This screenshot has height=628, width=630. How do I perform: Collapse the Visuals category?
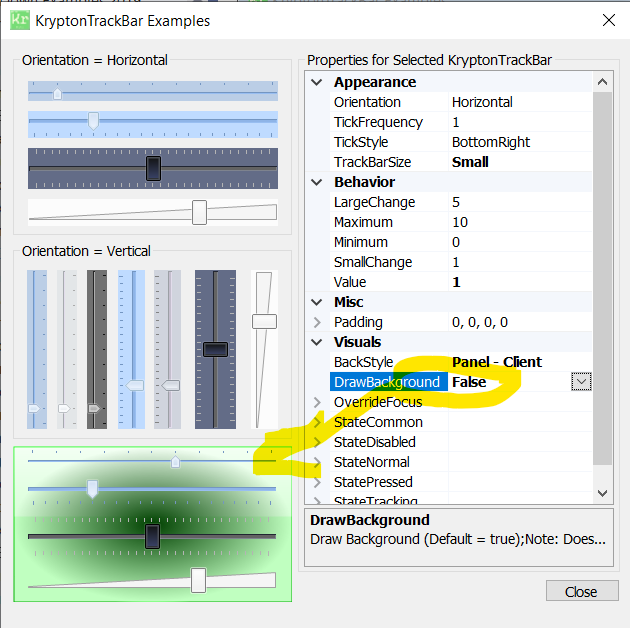click(317, 342)
